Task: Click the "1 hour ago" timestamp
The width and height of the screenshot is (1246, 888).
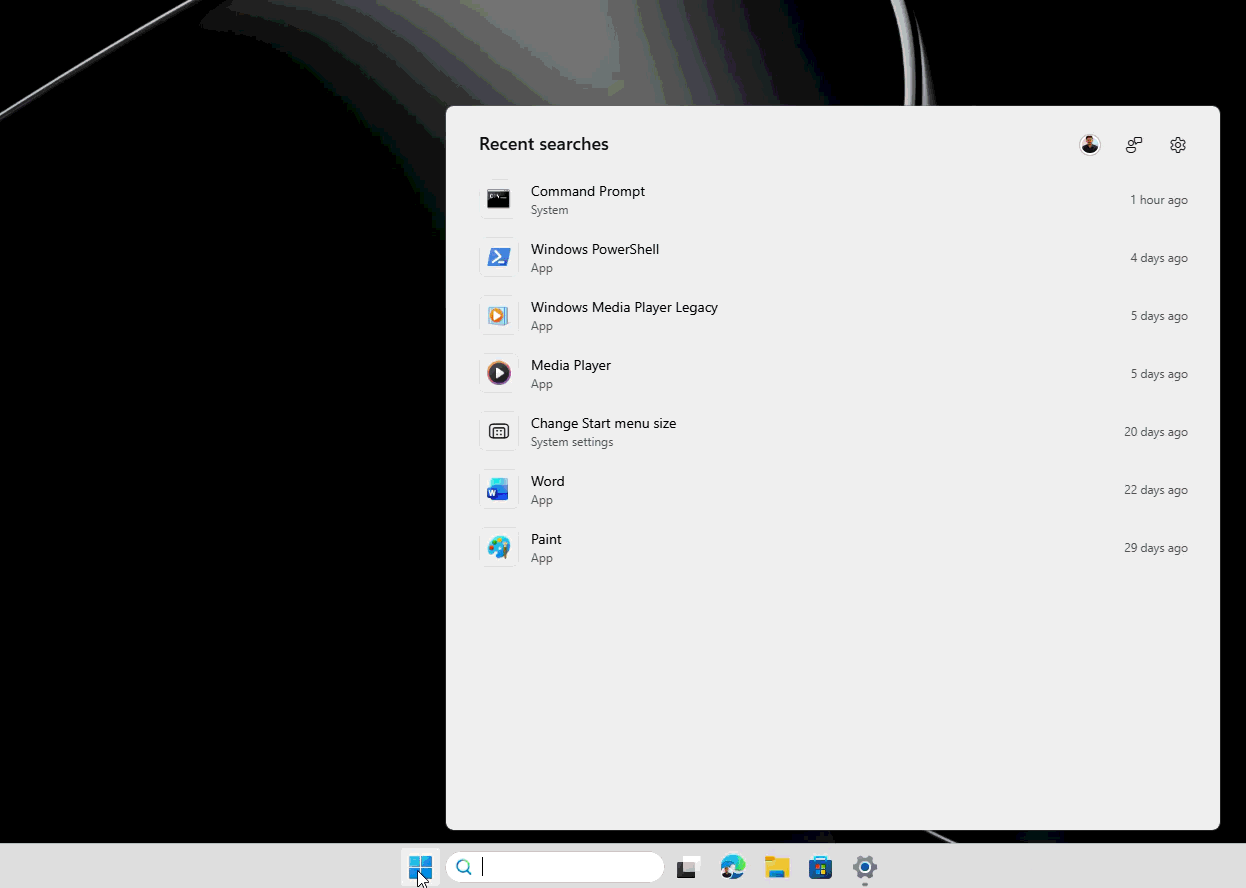Action: [1159, 200]
